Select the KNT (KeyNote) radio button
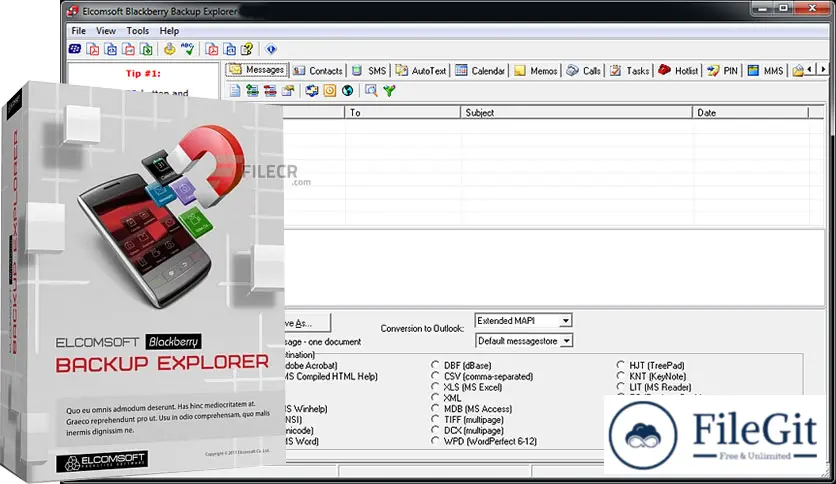Image resolution: width=836 pixels, height=484 pixels. 620,376
